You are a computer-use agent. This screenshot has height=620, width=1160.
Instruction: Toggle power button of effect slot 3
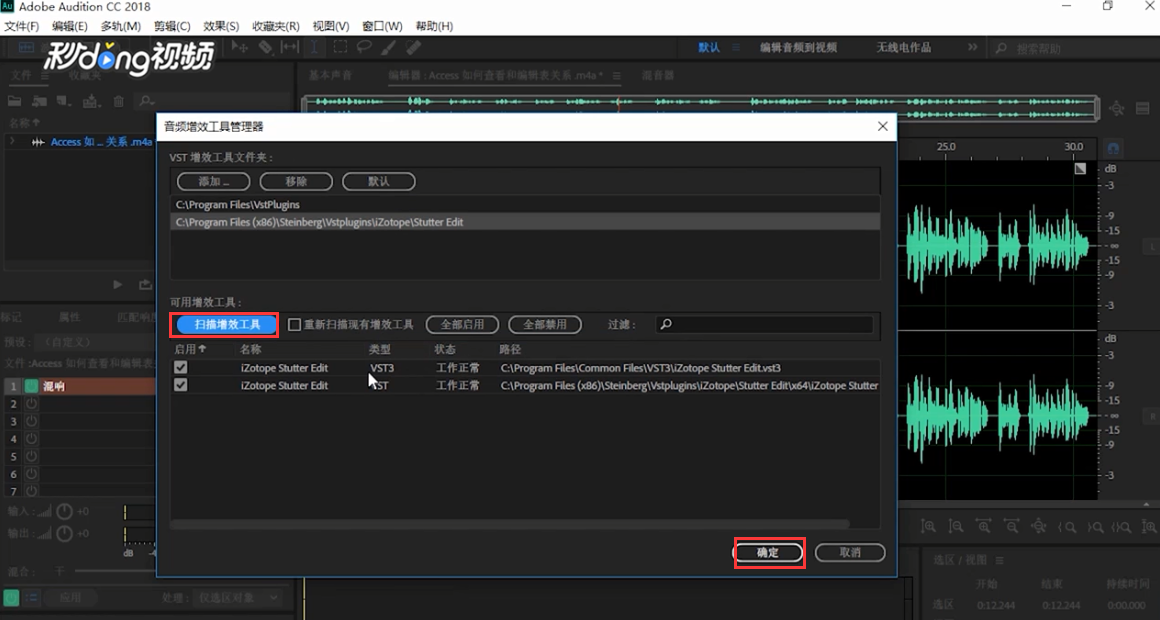point(31,421)
